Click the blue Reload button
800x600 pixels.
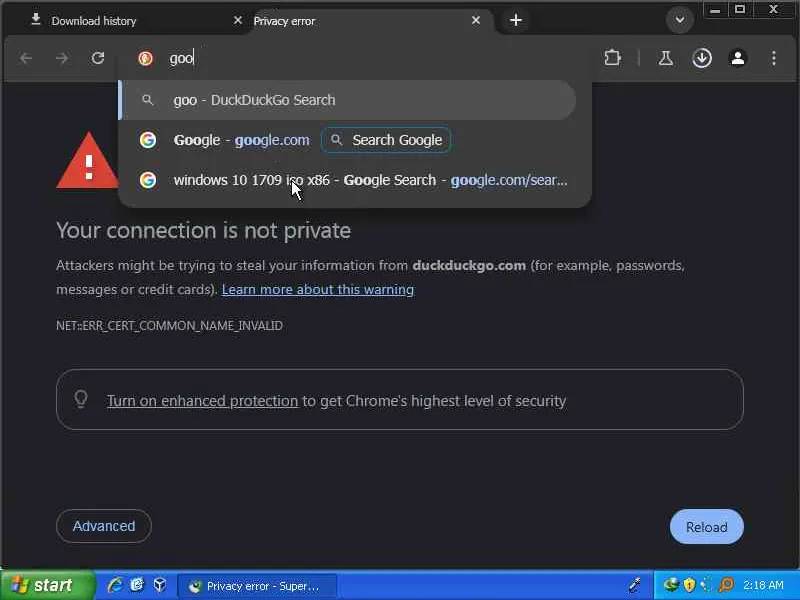[x=707, y=527]
